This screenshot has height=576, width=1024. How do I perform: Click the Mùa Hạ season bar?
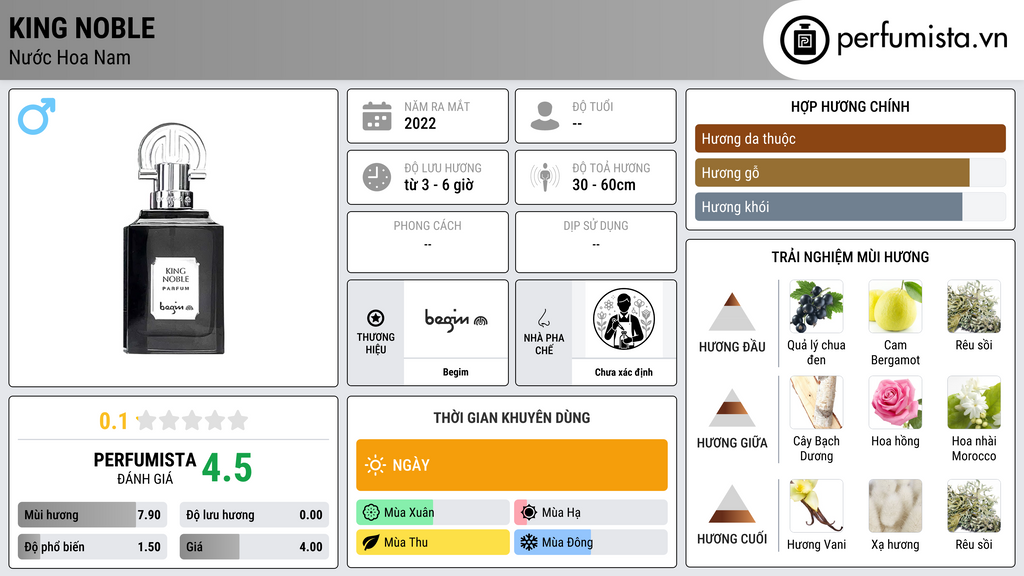pos(591,513)
